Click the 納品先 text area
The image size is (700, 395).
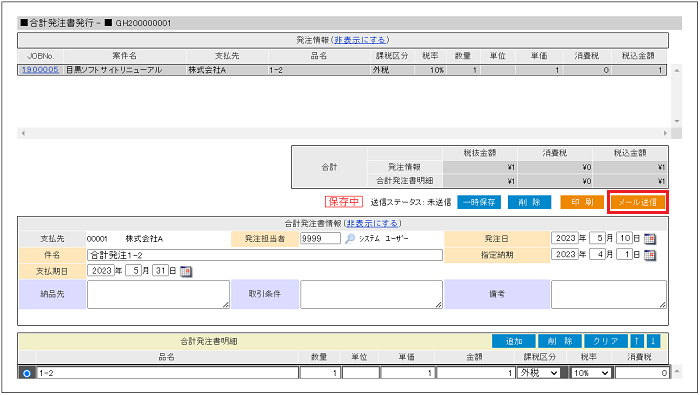[x=158, y=294]
